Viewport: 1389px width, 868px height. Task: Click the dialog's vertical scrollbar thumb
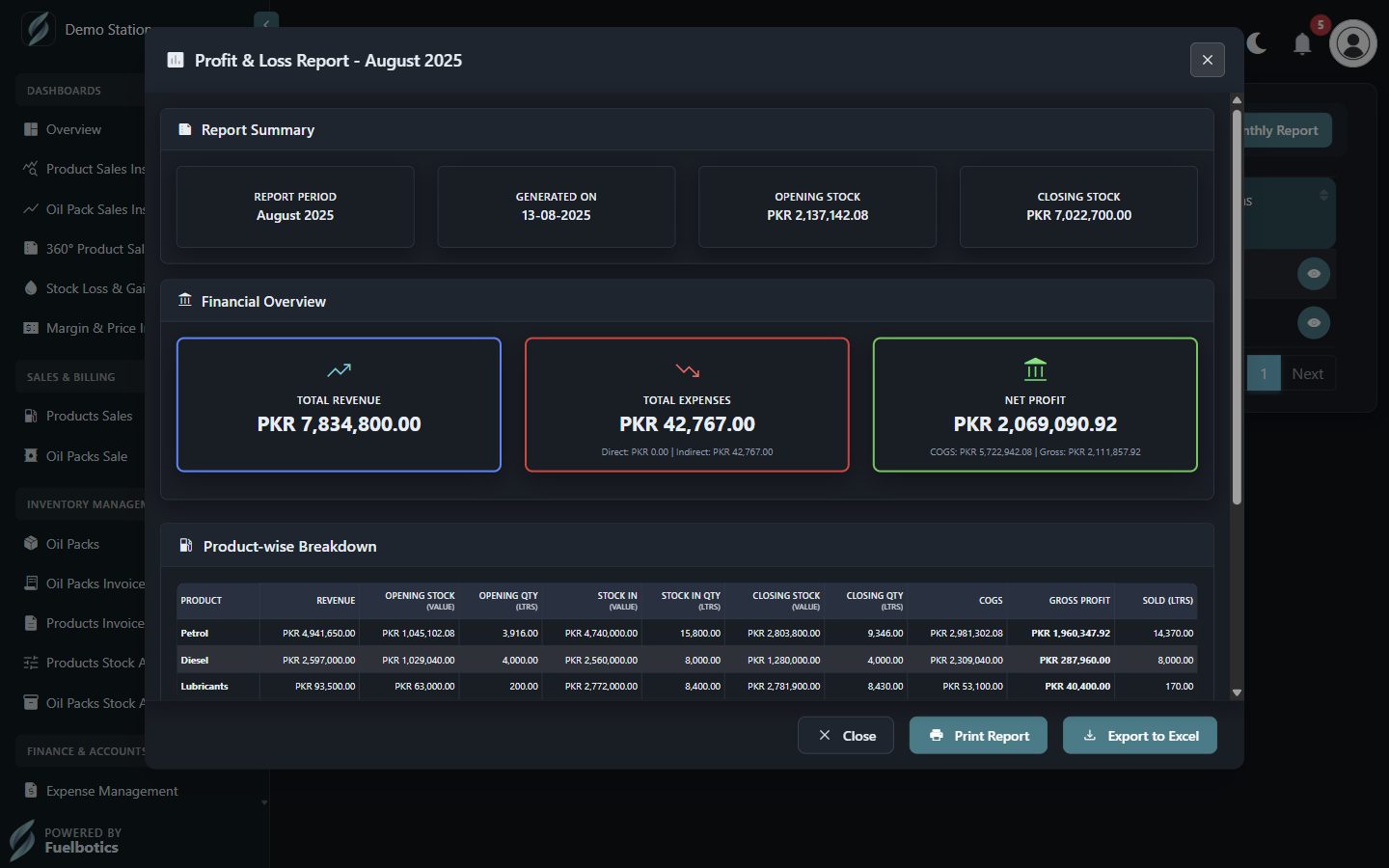[1237, 307]
